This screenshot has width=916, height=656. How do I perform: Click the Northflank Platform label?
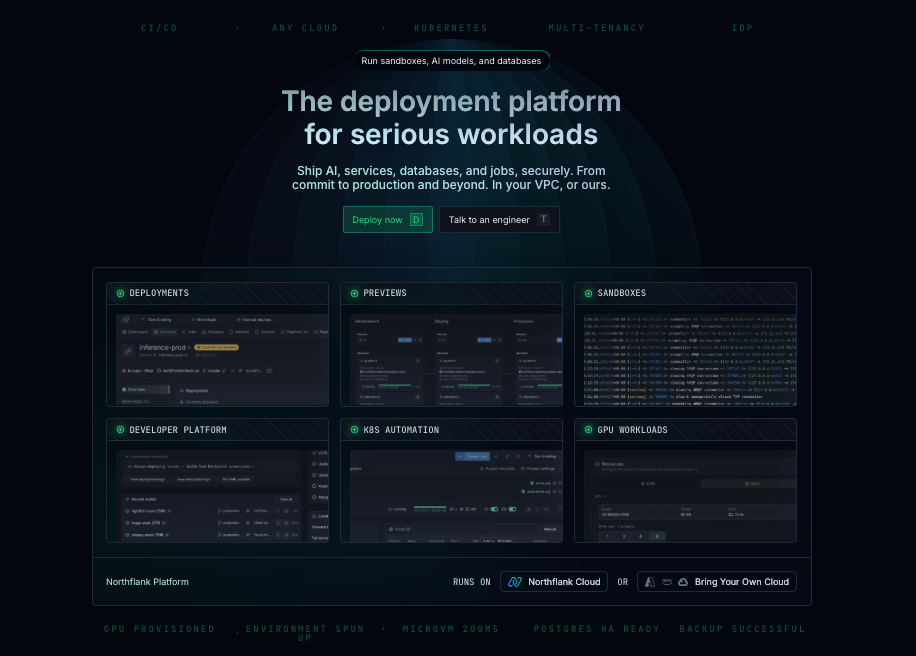[x=147, y=582]
